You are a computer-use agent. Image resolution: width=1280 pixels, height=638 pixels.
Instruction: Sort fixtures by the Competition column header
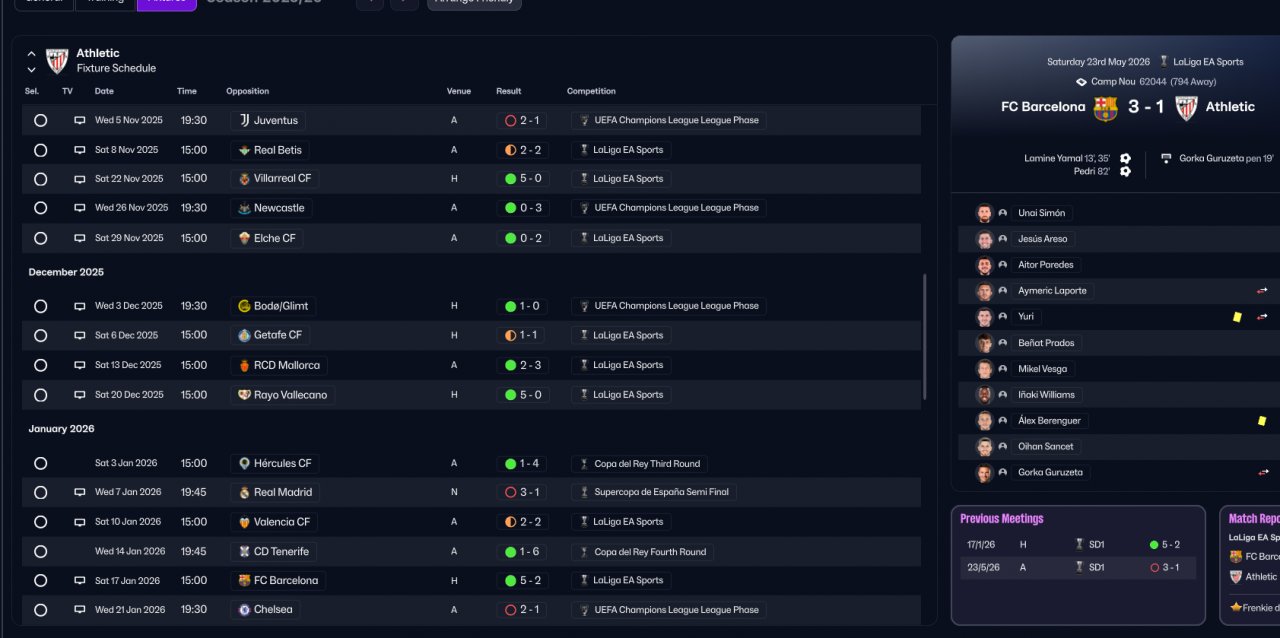pos(591,91)
